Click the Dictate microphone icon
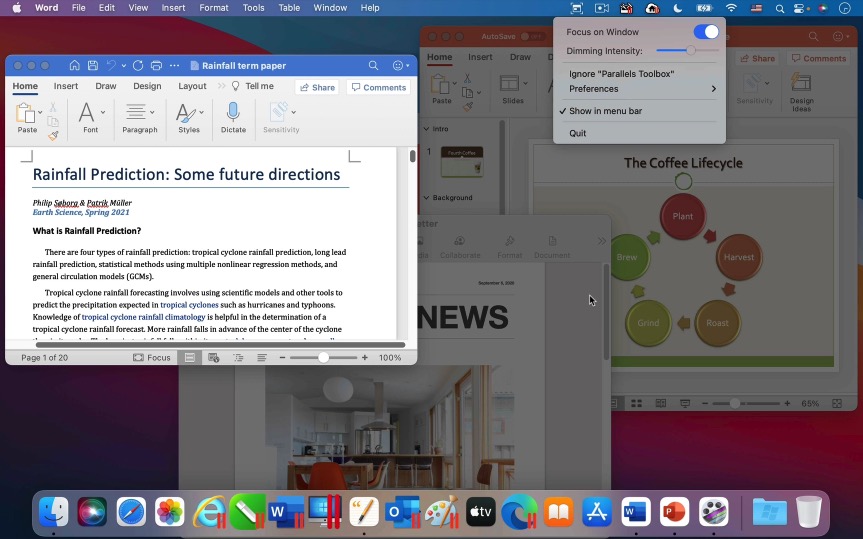 pos(233,113)
